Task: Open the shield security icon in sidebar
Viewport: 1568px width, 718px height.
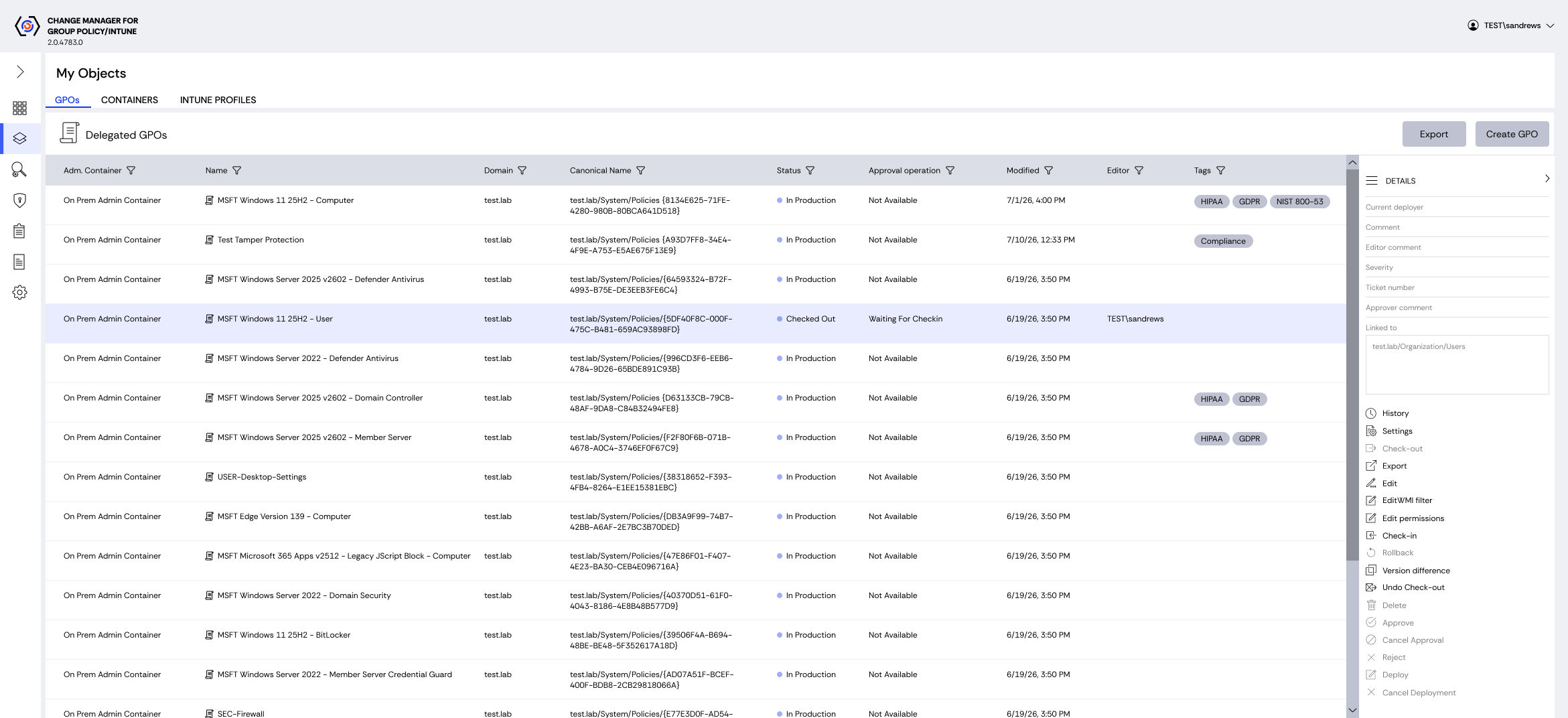Action: (19, 200)
